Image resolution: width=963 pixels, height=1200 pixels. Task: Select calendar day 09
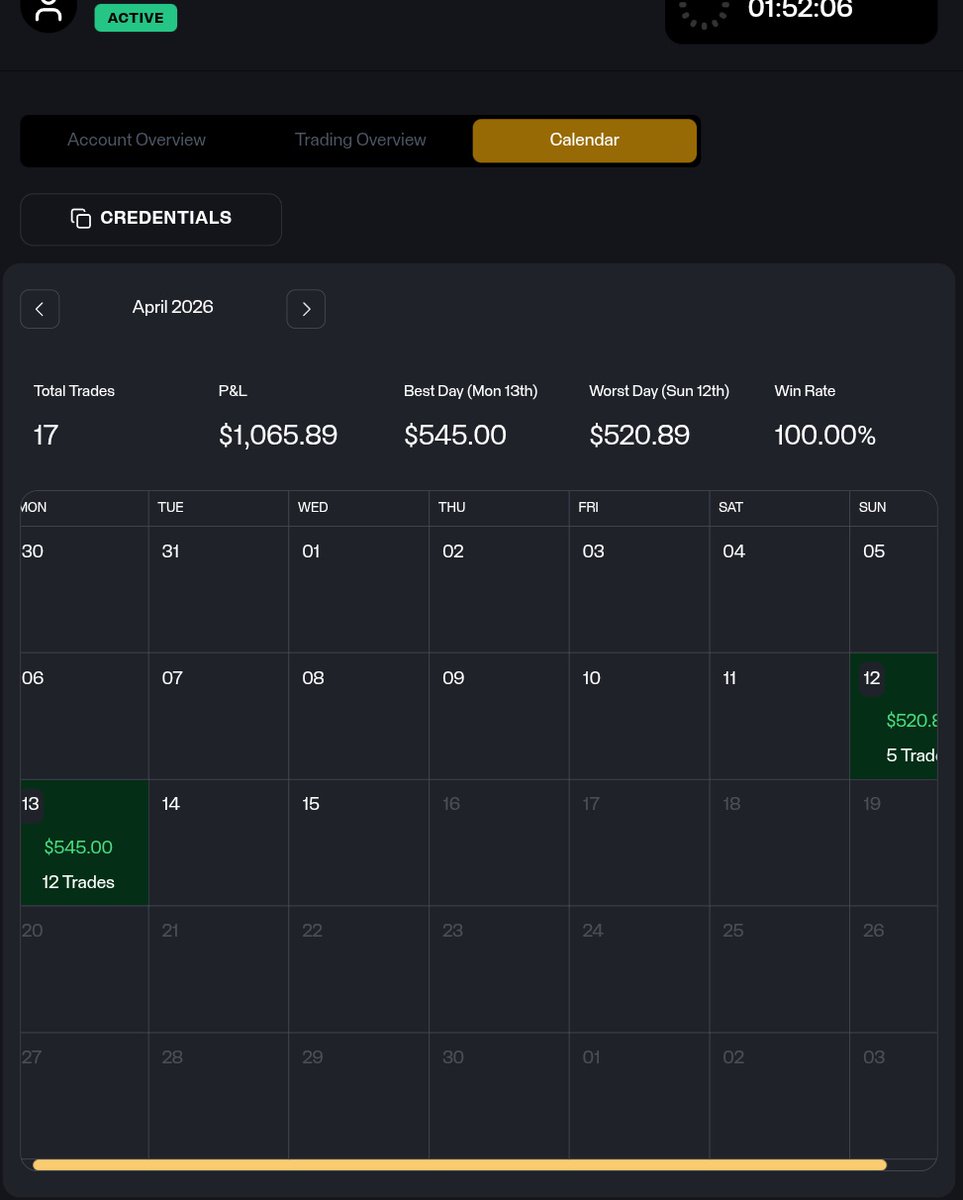coord(499,716)
